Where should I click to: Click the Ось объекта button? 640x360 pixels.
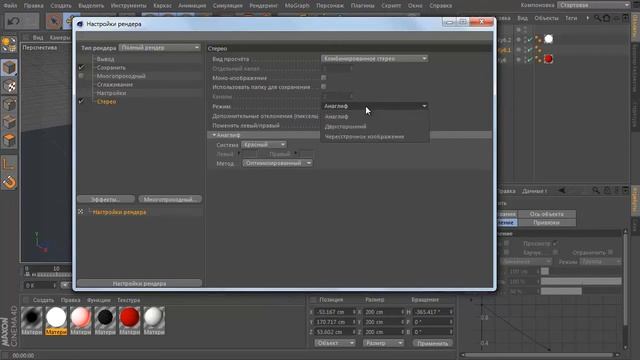[x=547, y=214]
